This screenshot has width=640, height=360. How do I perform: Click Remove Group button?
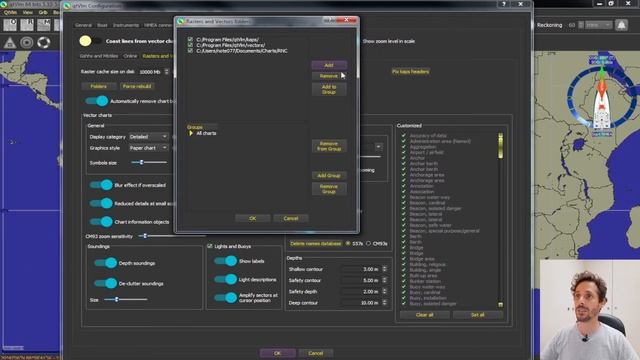(329, 189)
